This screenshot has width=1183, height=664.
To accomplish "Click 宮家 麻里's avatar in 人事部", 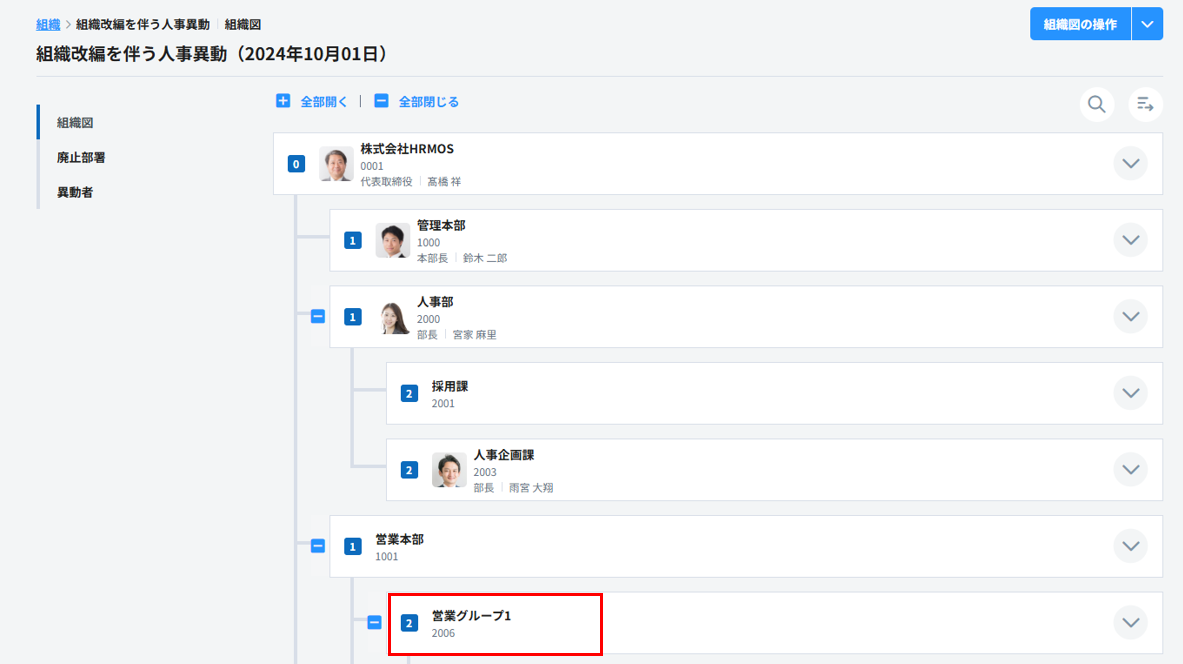I will pos(393,317).
